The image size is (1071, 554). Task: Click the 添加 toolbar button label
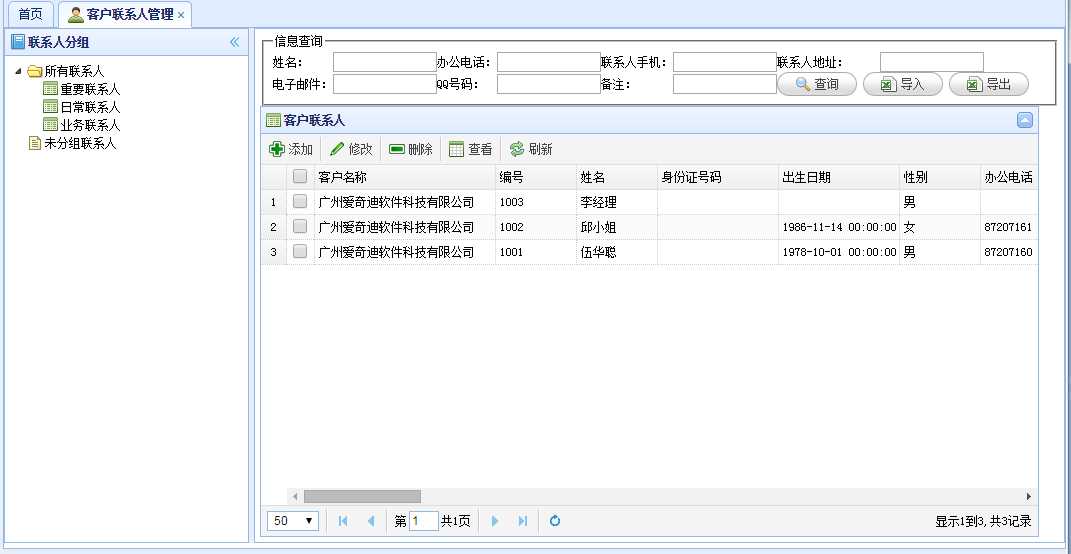click(301, 149)
